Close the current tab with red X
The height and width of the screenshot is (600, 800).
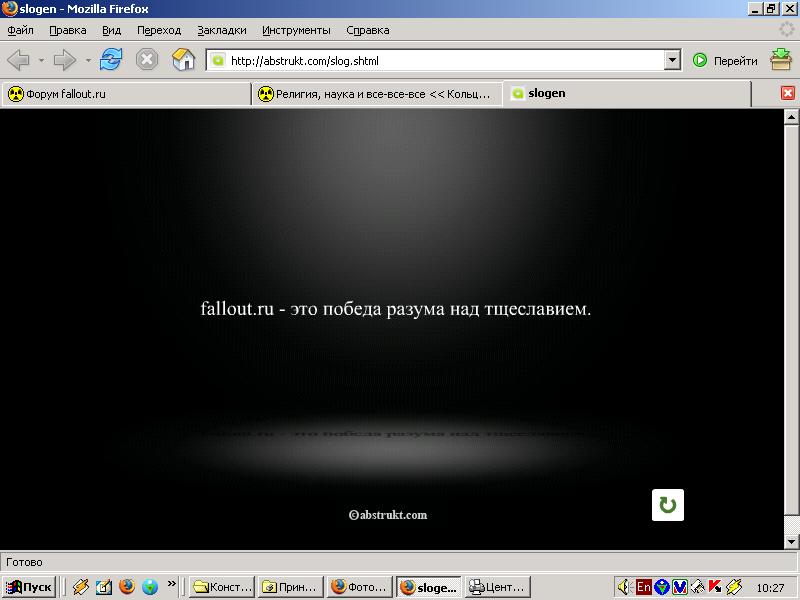coord(788,93)
